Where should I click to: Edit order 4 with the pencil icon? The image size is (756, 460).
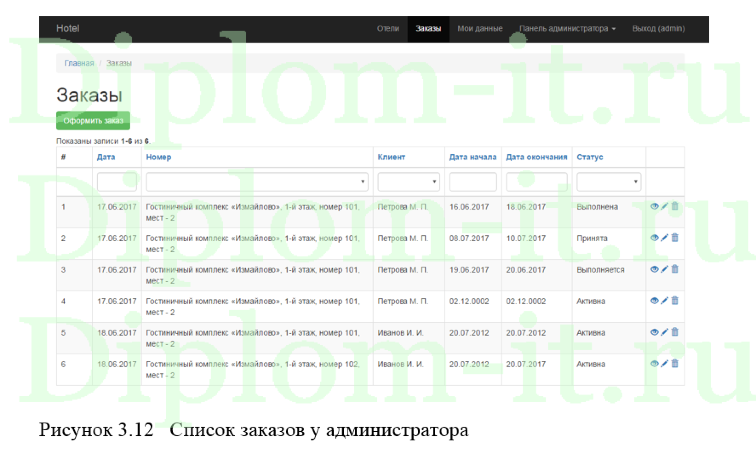(x=664, y=301)
